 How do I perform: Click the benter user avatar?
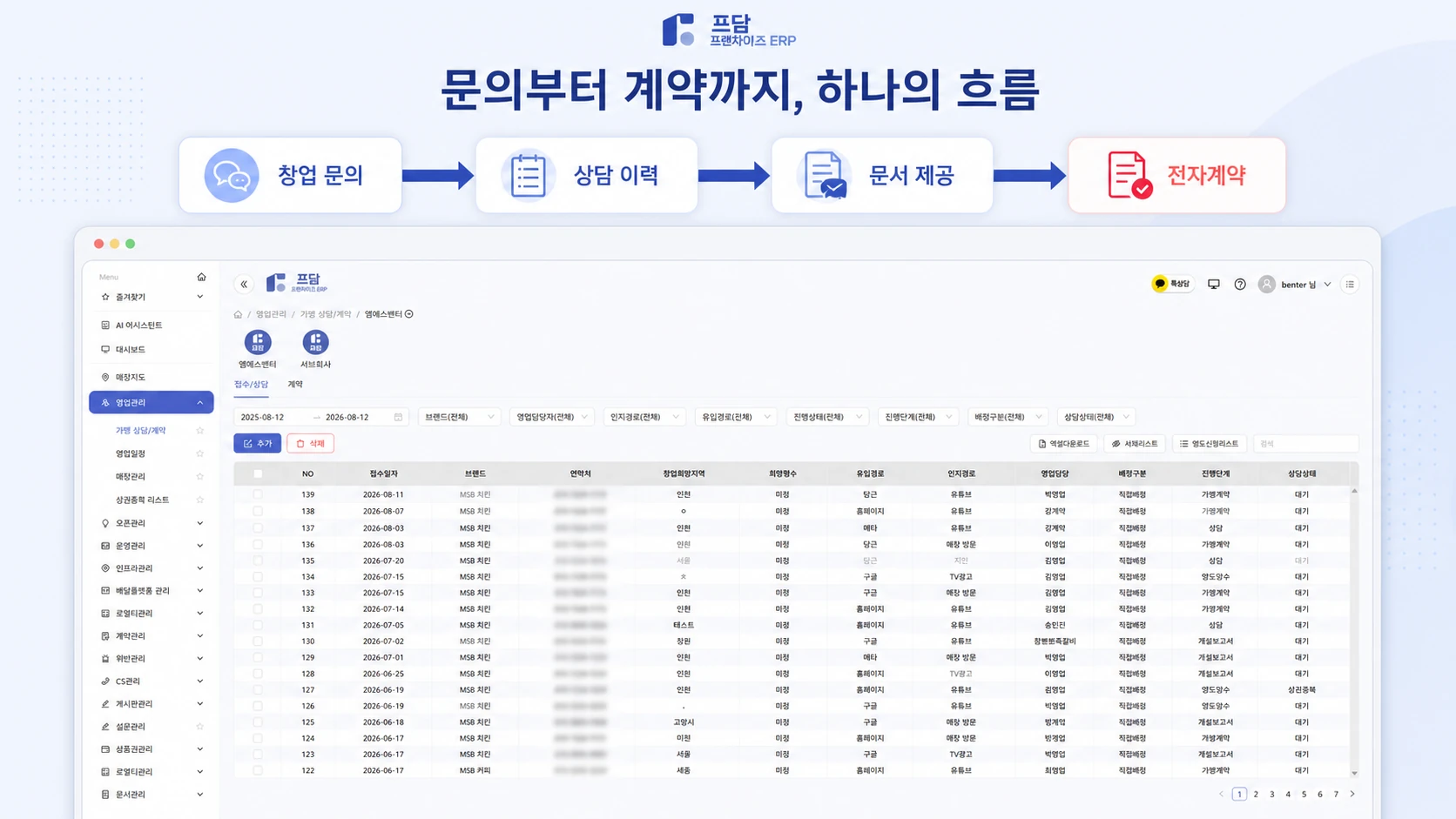click(x=1267, y=284)
